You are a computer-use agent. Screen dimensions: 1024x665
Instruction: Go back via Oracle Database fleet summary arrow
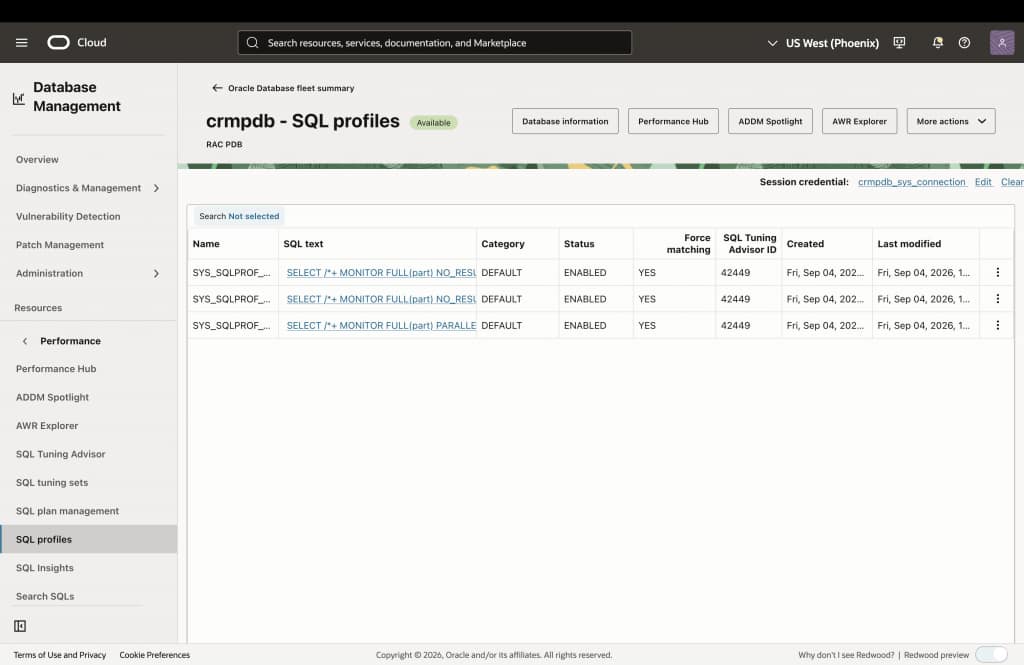pyautogui.click(x=217, y=88)
